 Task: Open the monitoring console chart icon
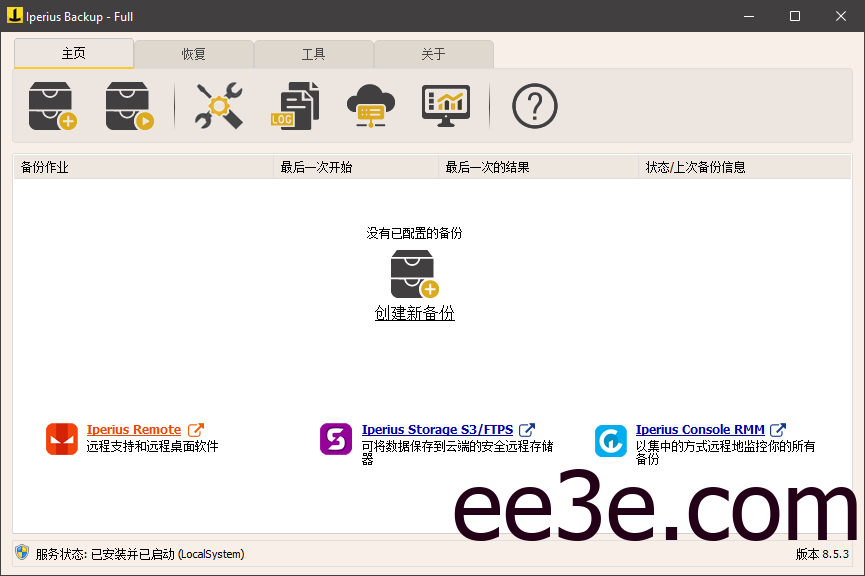[x=445, y=105]
